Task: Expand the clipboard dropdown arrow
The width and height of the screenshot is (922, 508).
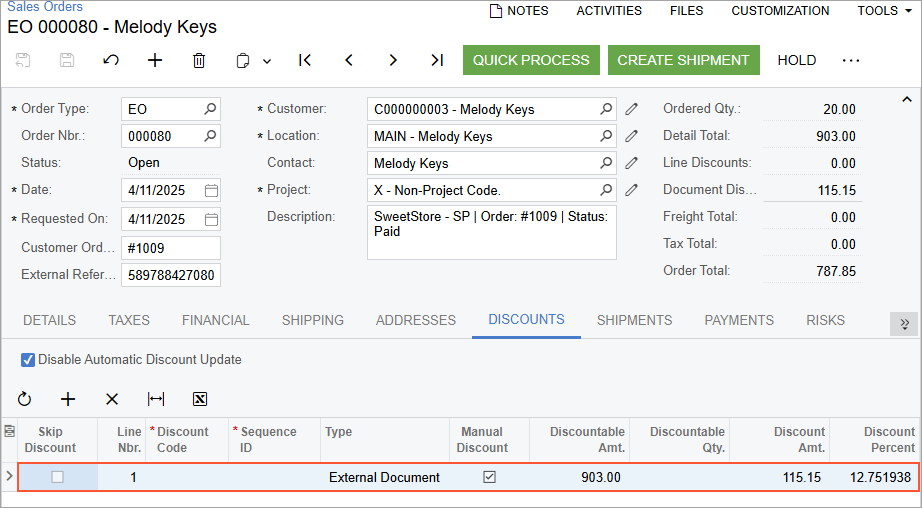Action: click(x=267, y=61)
